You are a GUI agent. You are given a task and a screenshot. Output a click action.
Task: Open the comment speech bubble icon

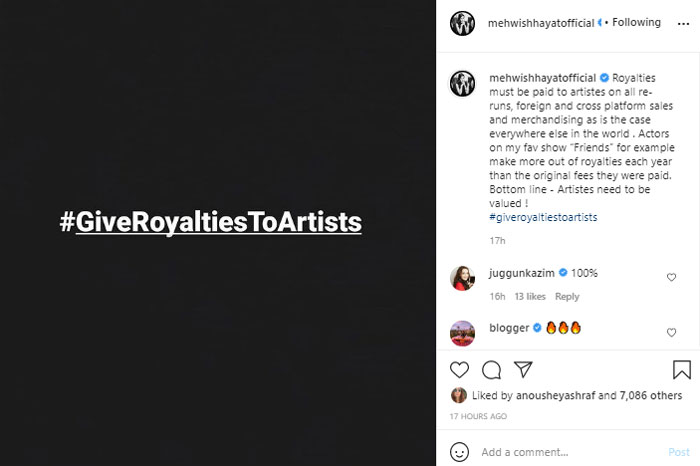(491, 370)
